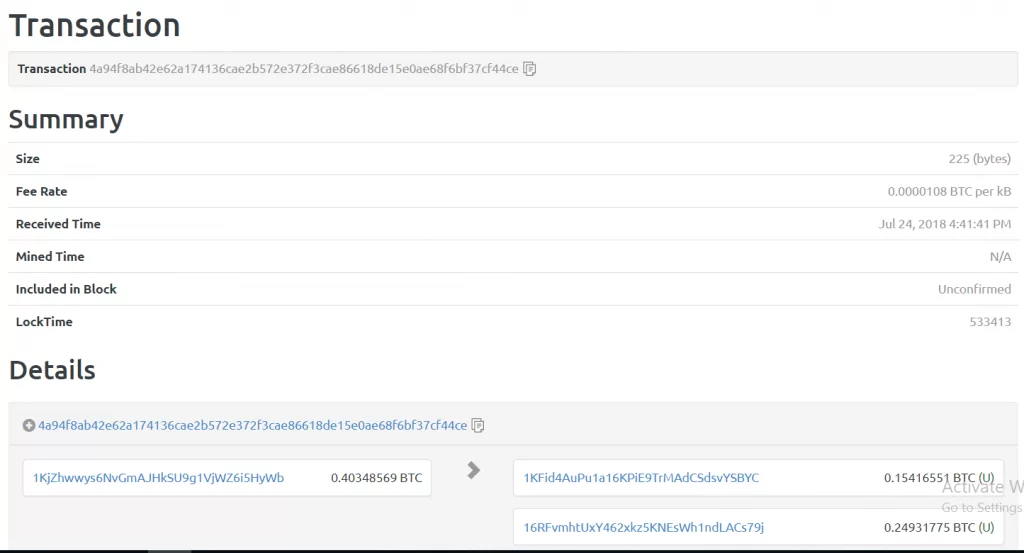Screen dimensions: 1024x553
Task: Click the (U) marker beside 0.24931775 BTC
Action: click(x=986, y=527)
